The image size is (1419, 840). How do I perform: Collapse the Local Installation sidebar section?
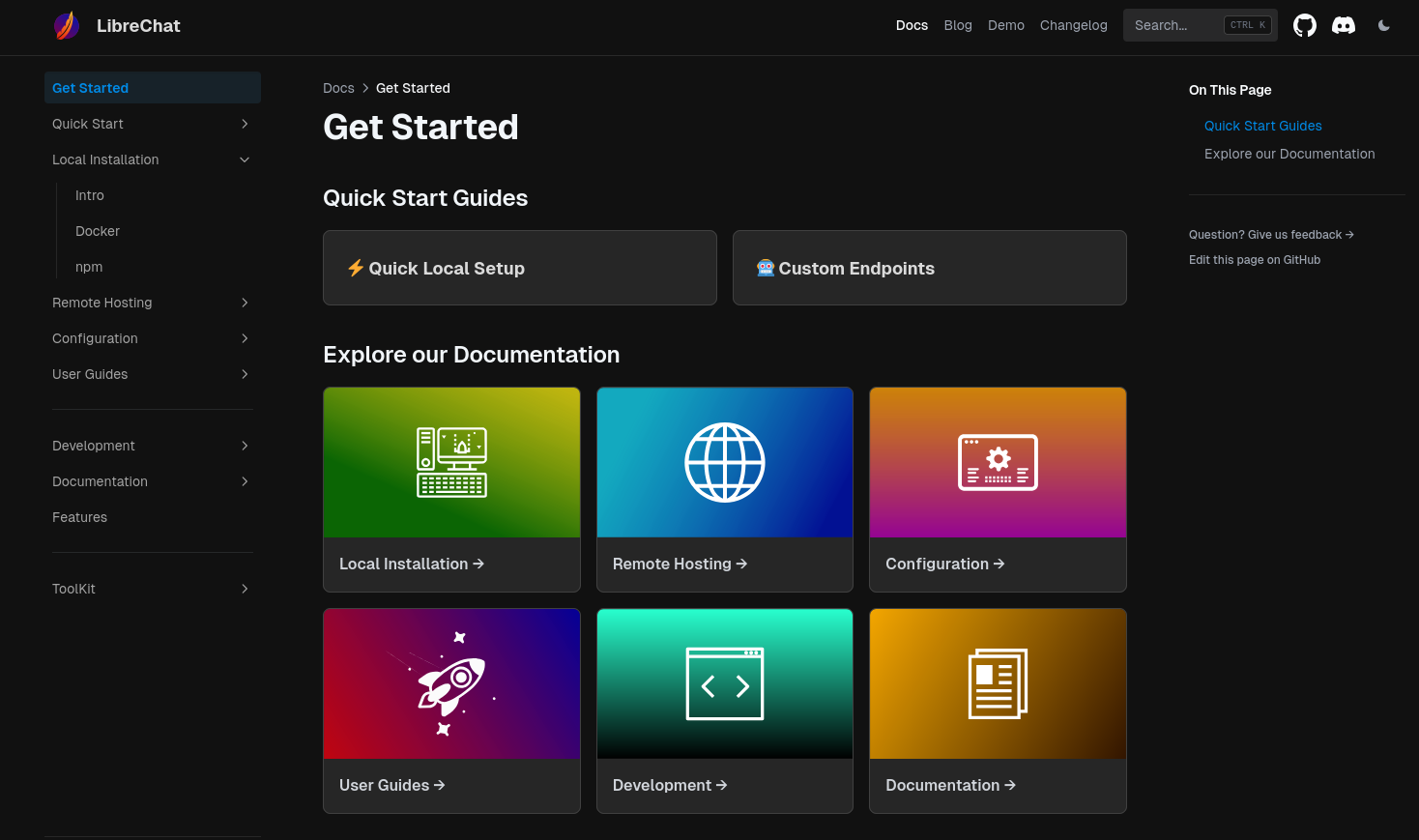[x=245, y=159]
